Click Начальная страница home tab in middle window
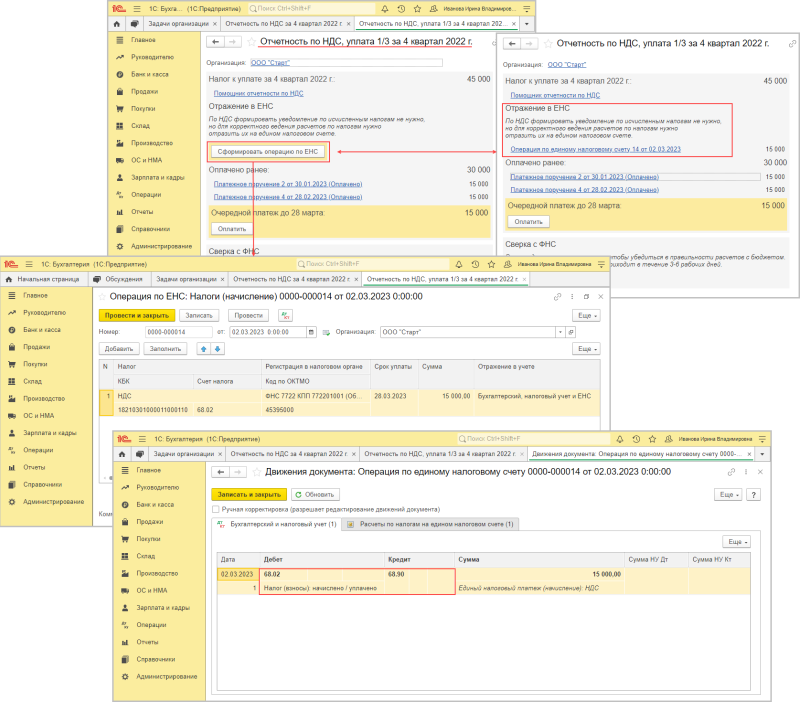The width and height of the screenshot is (800, 702). click(43, 279)
